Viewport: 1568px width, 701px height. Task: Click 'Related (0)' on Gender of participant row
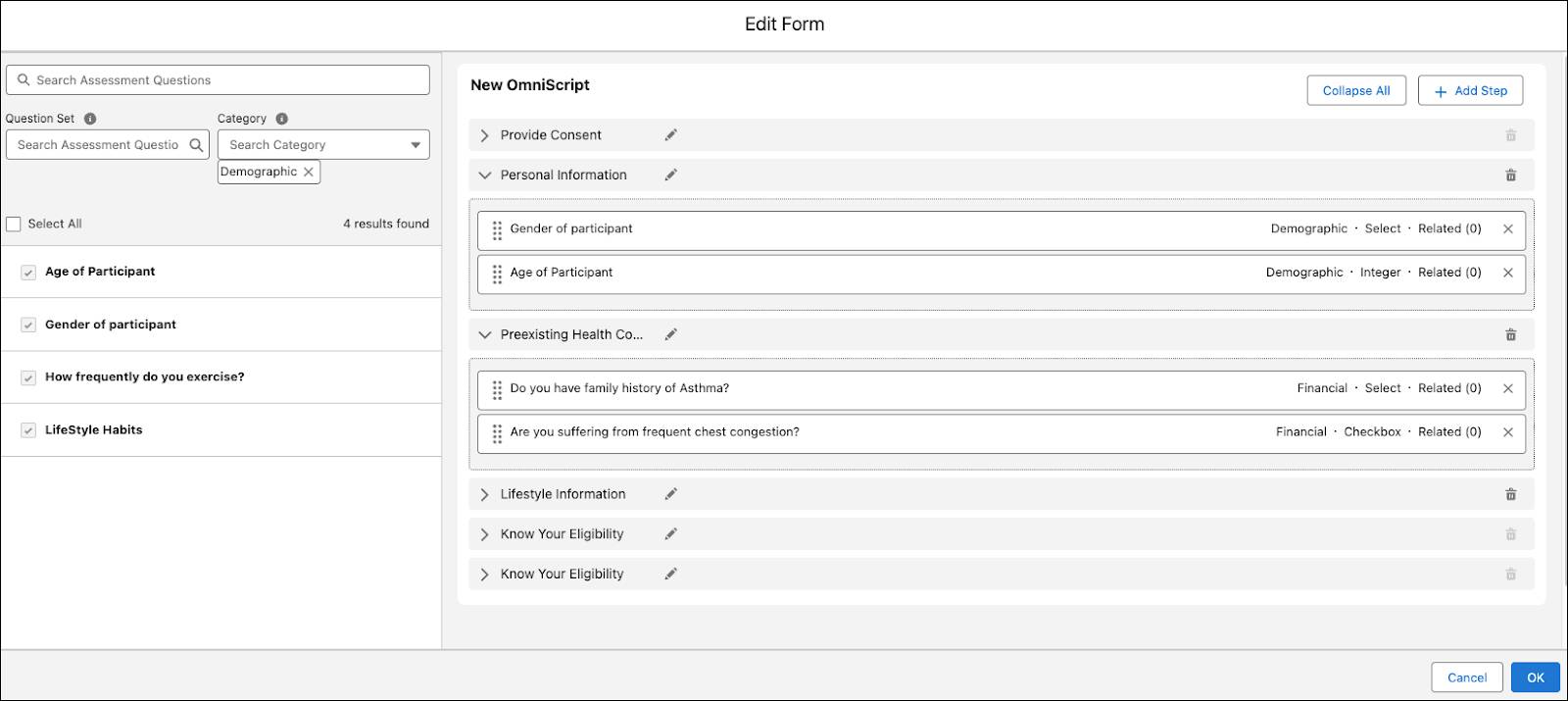(x=1449, y=228)
